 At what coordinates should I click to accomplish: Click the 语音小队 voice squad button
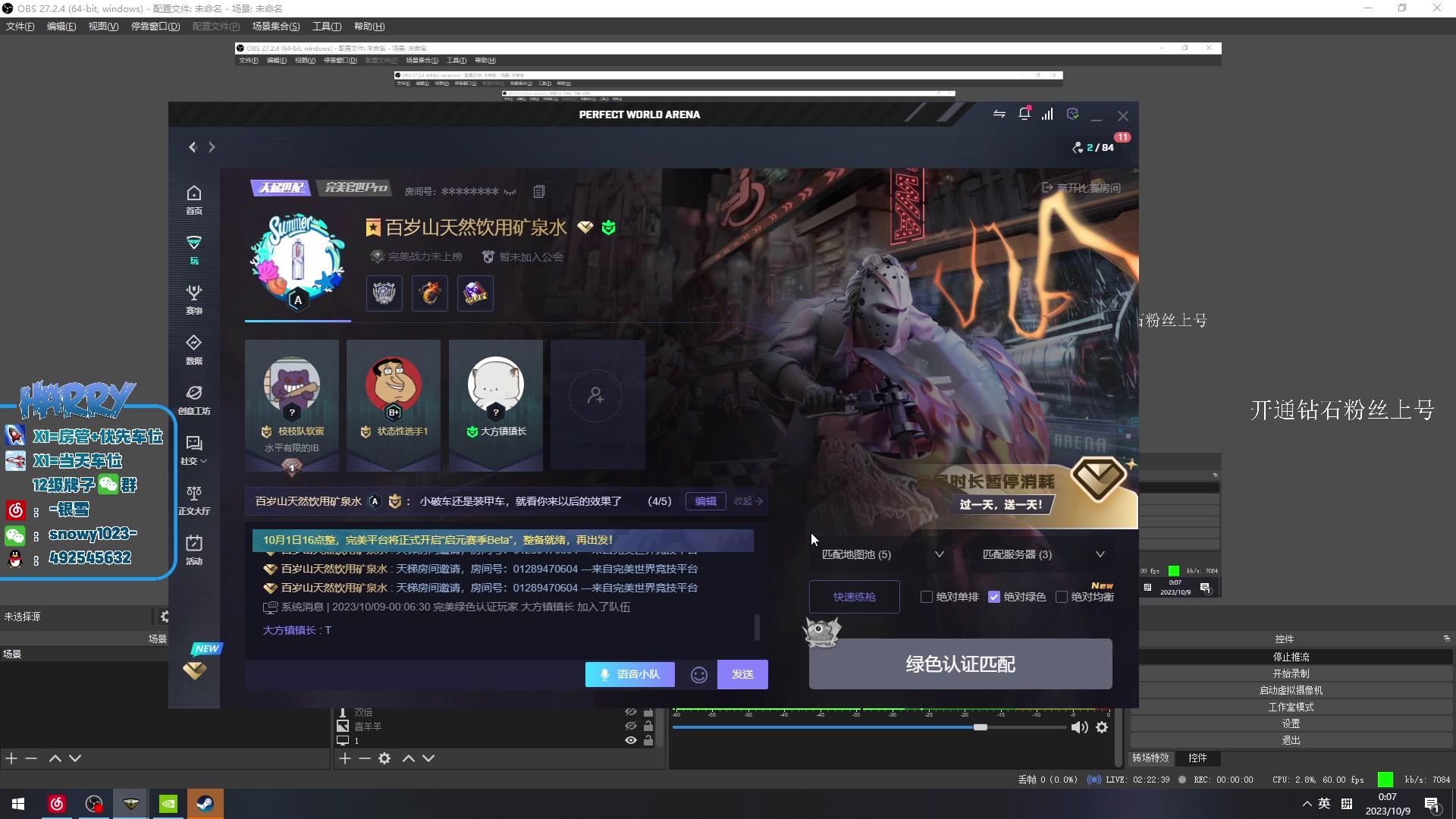[630, 675]
